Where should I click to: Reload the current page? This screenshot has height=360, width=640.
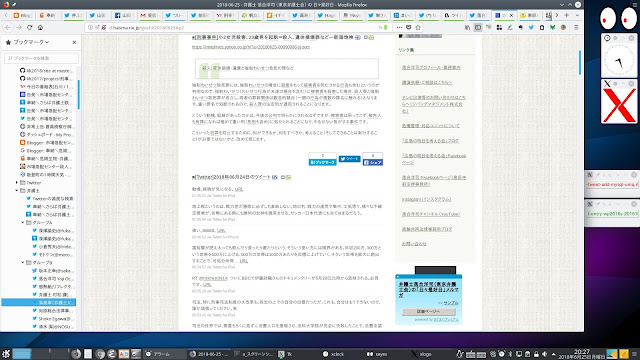click(x=29, y=27)
